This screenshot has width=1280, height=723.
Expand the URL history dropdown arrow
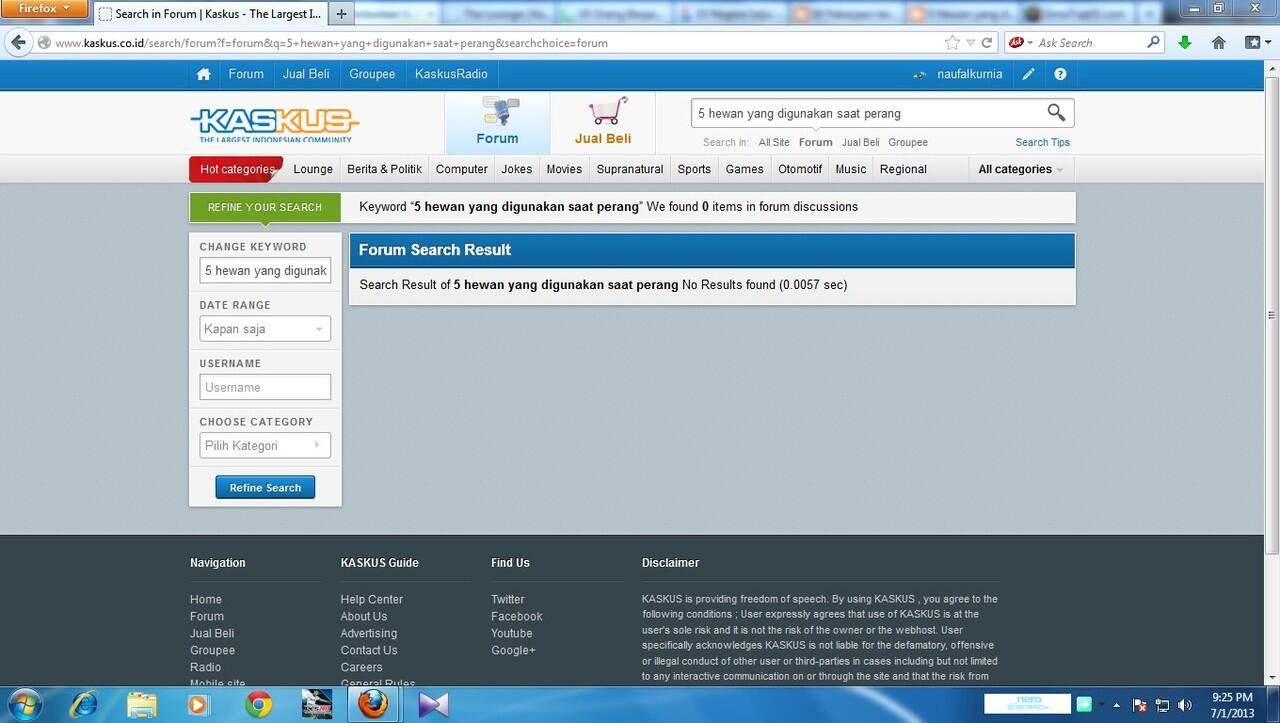[x=970, y=43]
